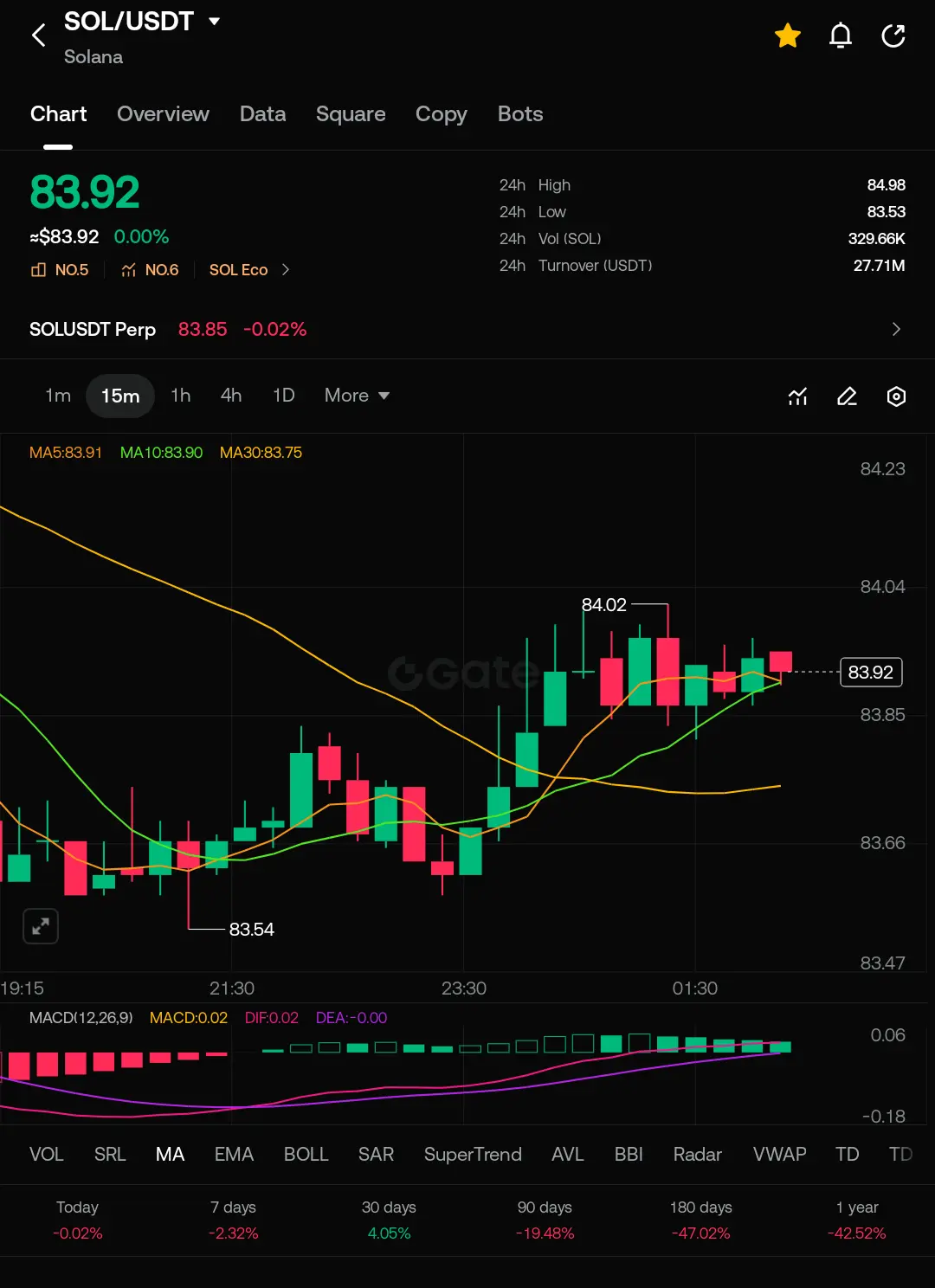Tap the 1 year -42.52% performance
Viewport: 935px width, 1288px height.
point(857,1220)
